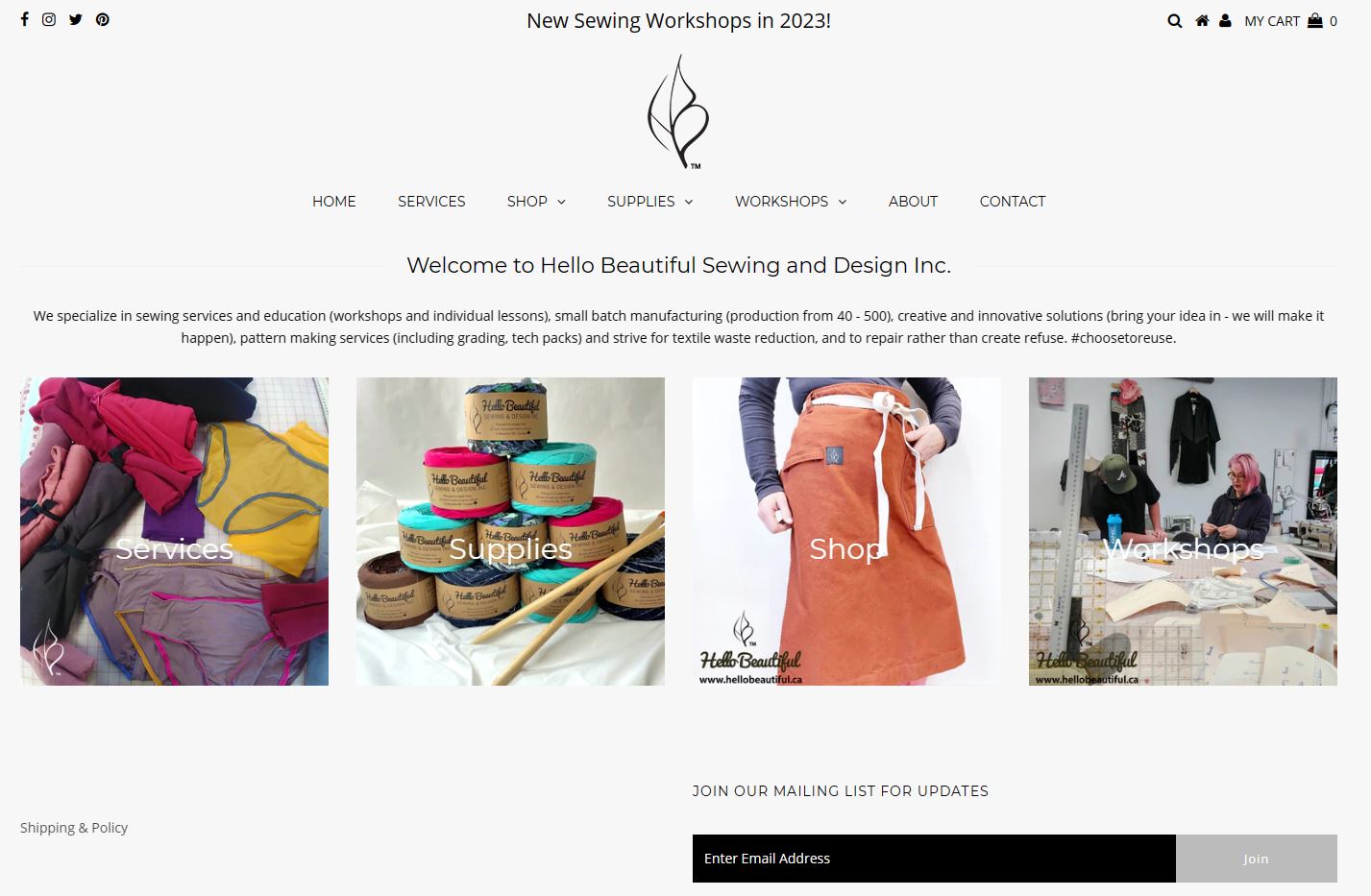Click the leaf logo at top center
Screen dimensions: 1371x896
[x=678, y=111]
